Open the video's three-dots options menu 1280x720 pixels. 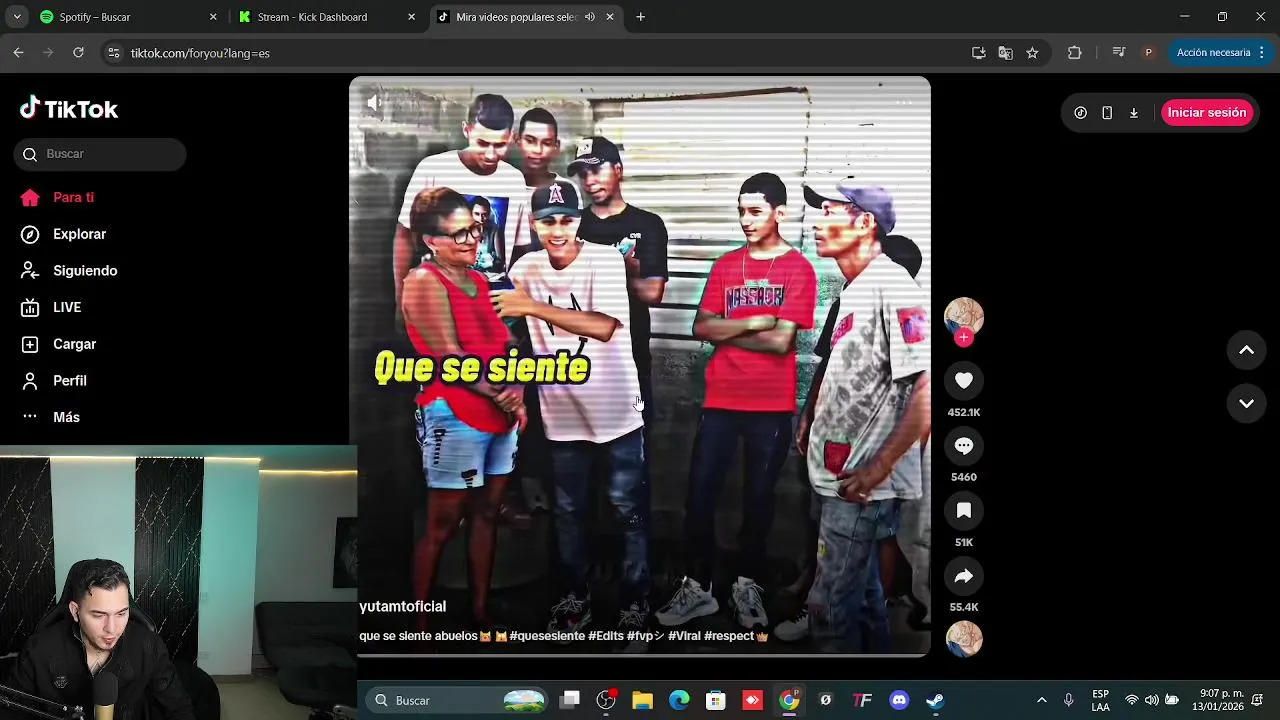pyautogui.click(x=904, y=102)
